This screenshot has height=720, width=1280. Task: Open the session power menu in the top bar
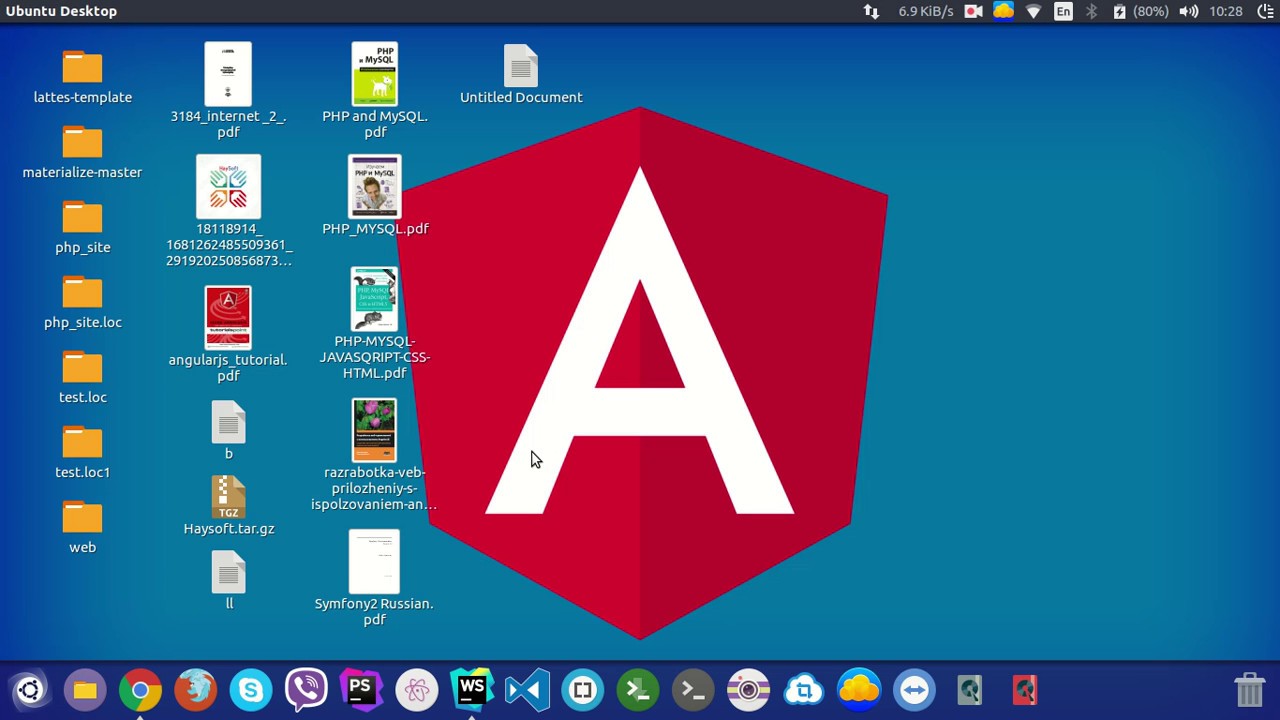pos(1265,11)
